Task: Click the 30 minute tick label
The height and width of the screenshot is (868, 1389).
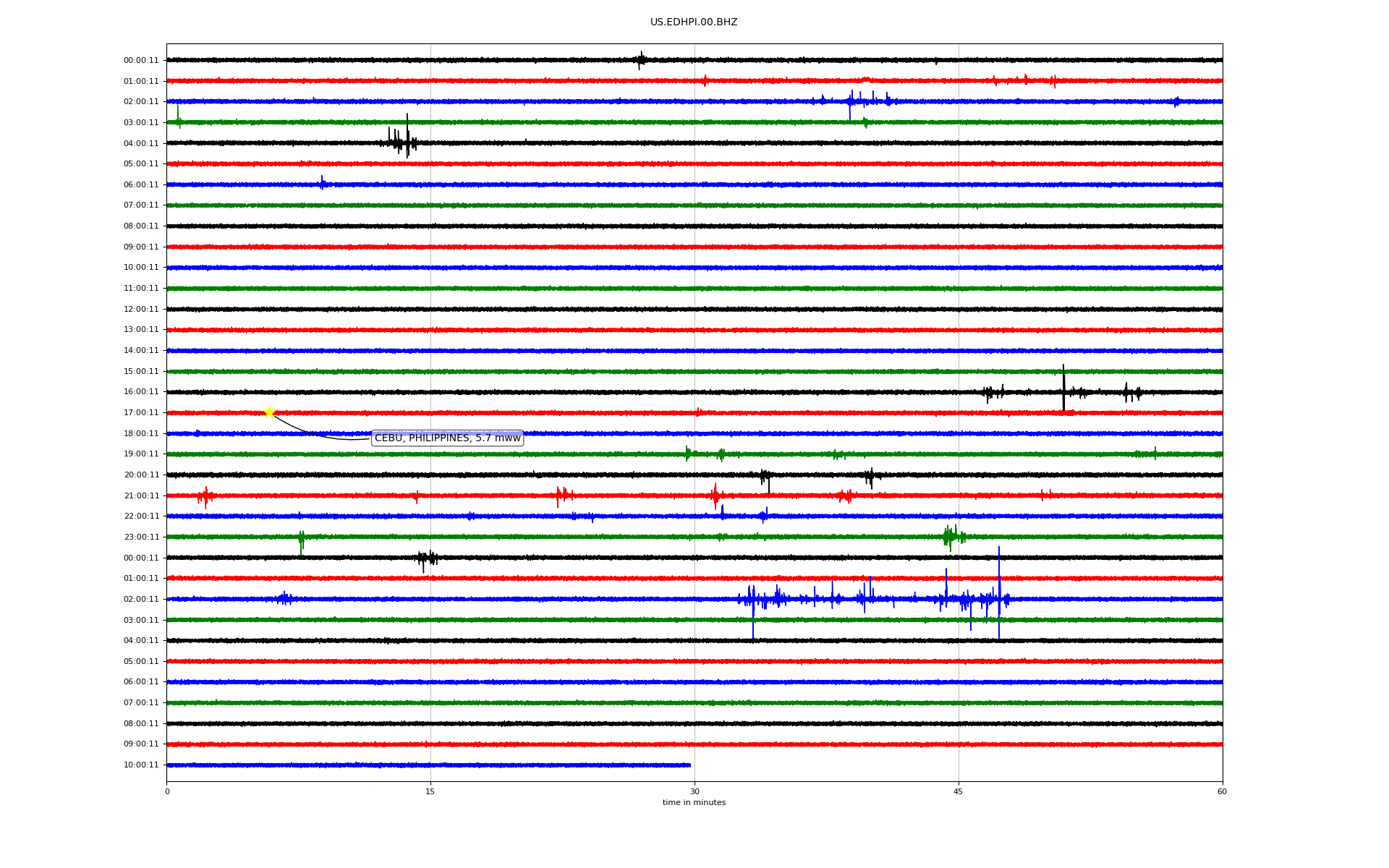Action: click(694, 791)
